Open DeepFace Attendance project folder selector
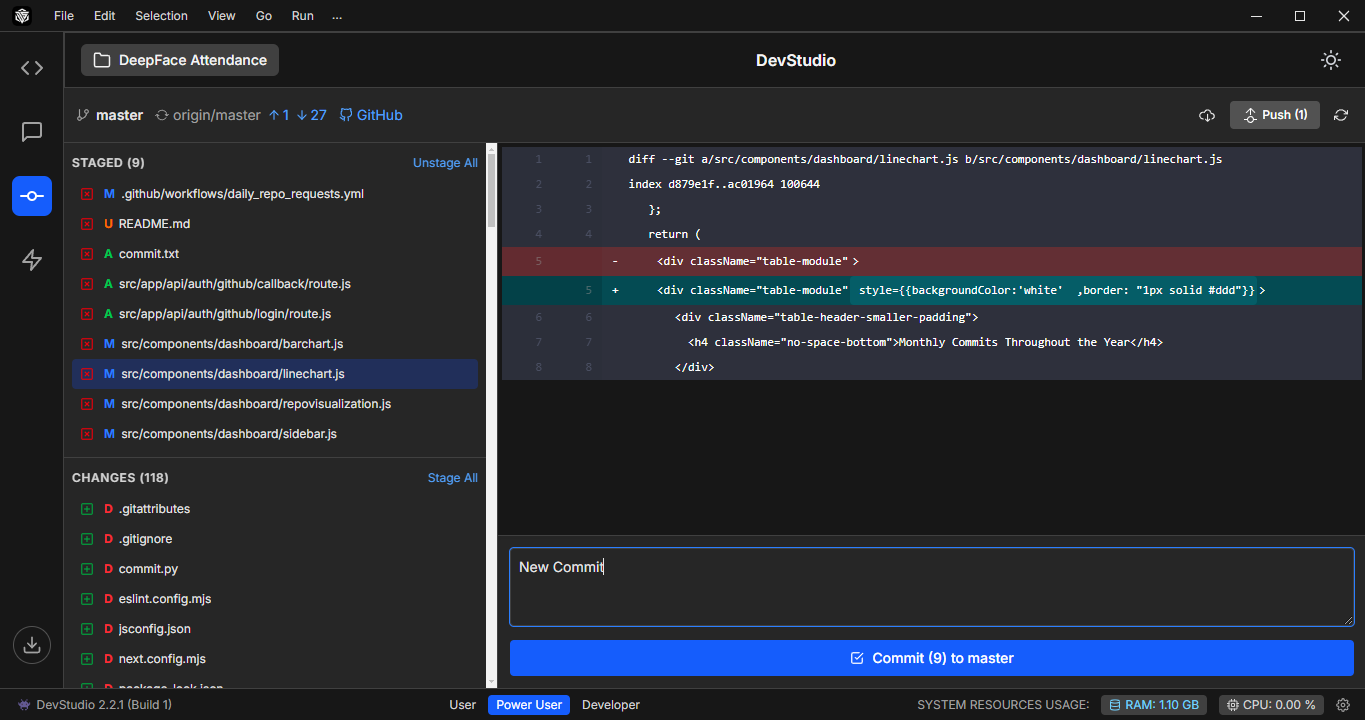Screen dimensions: 1365x720 (180, 60)
